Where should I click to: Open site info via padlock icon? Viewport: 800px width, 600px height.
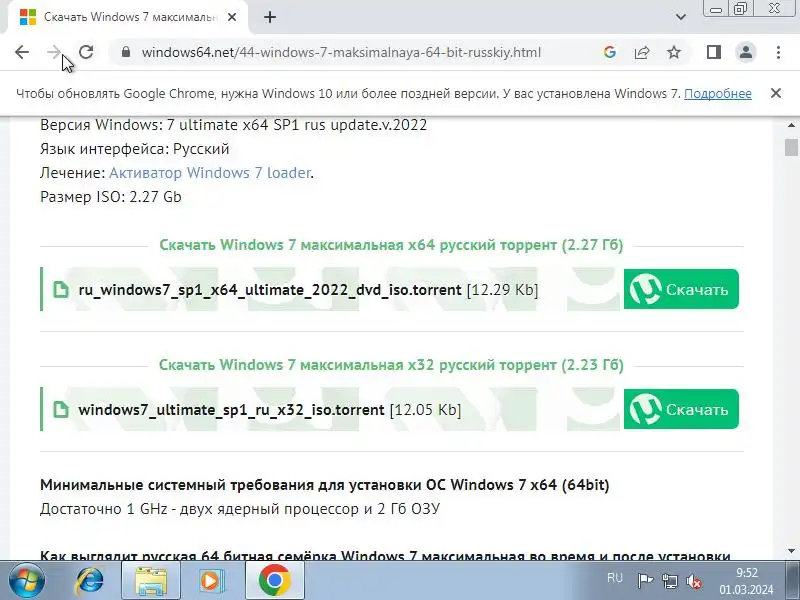tap(126, 52)
